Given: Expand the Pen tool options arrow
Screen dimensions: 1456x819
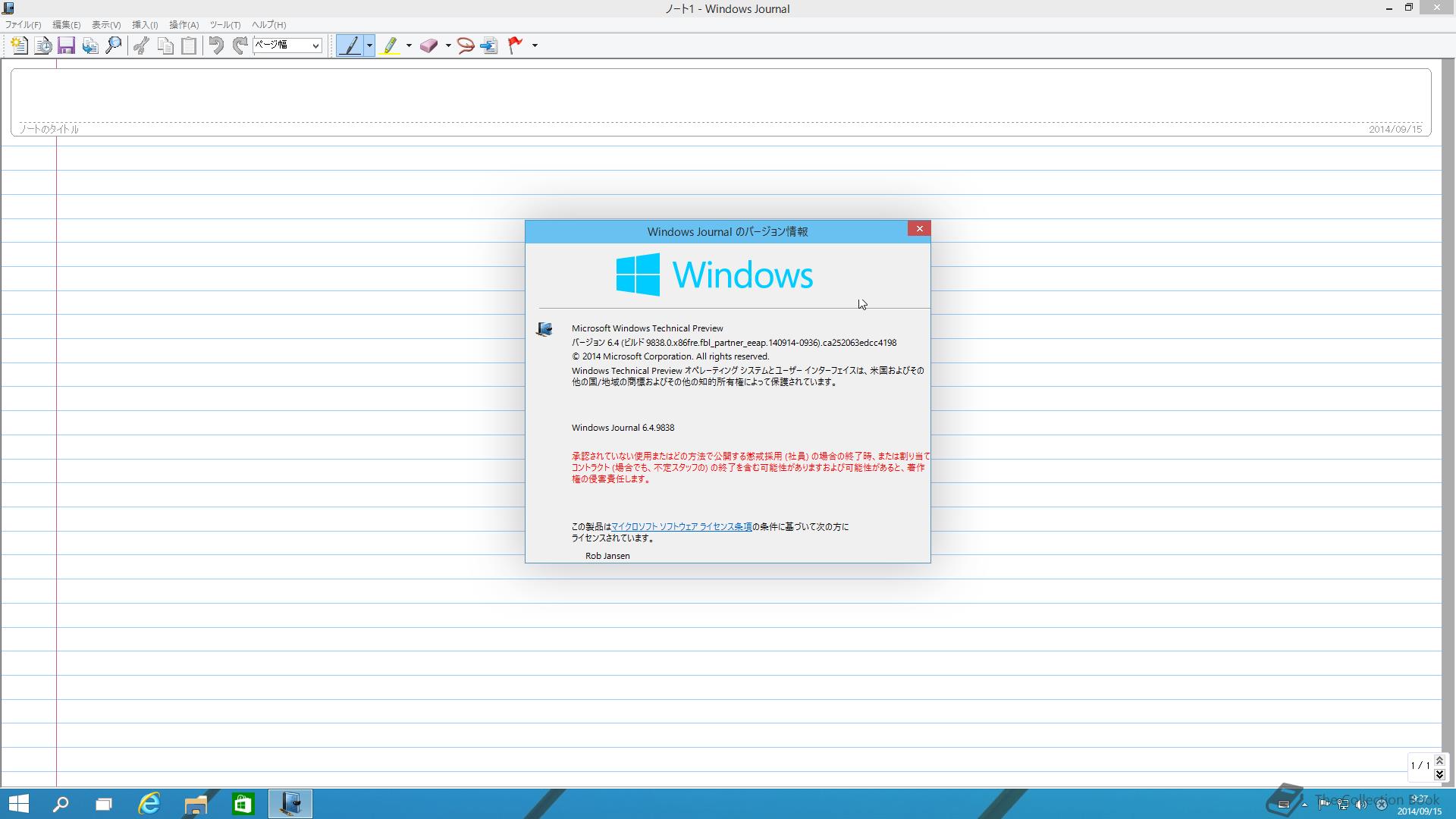Looking at the screenshot, I should click(x=369, y=45).
